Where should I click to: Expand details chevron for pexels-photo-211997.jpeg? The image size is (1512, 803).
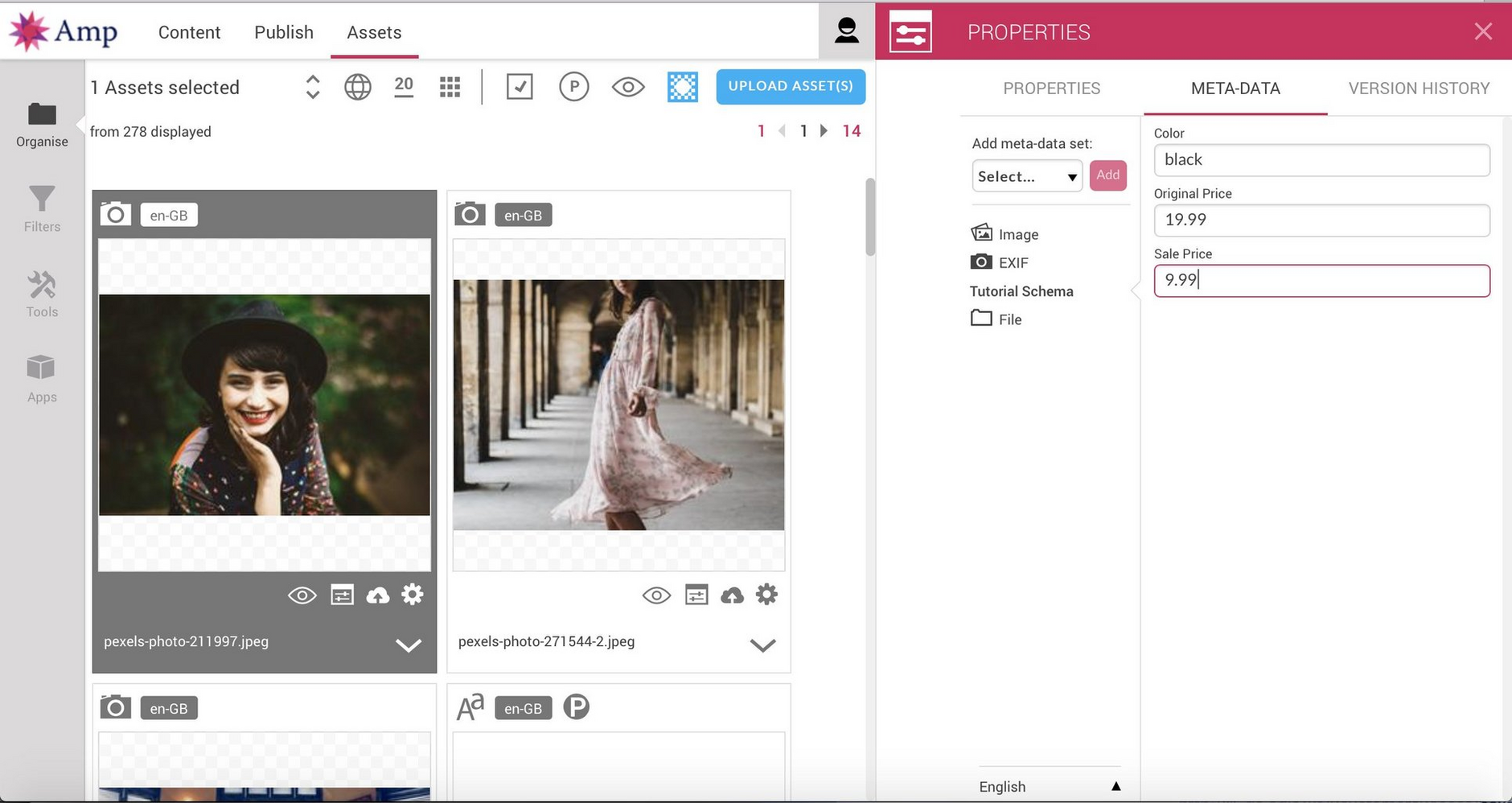coord(409,645)
